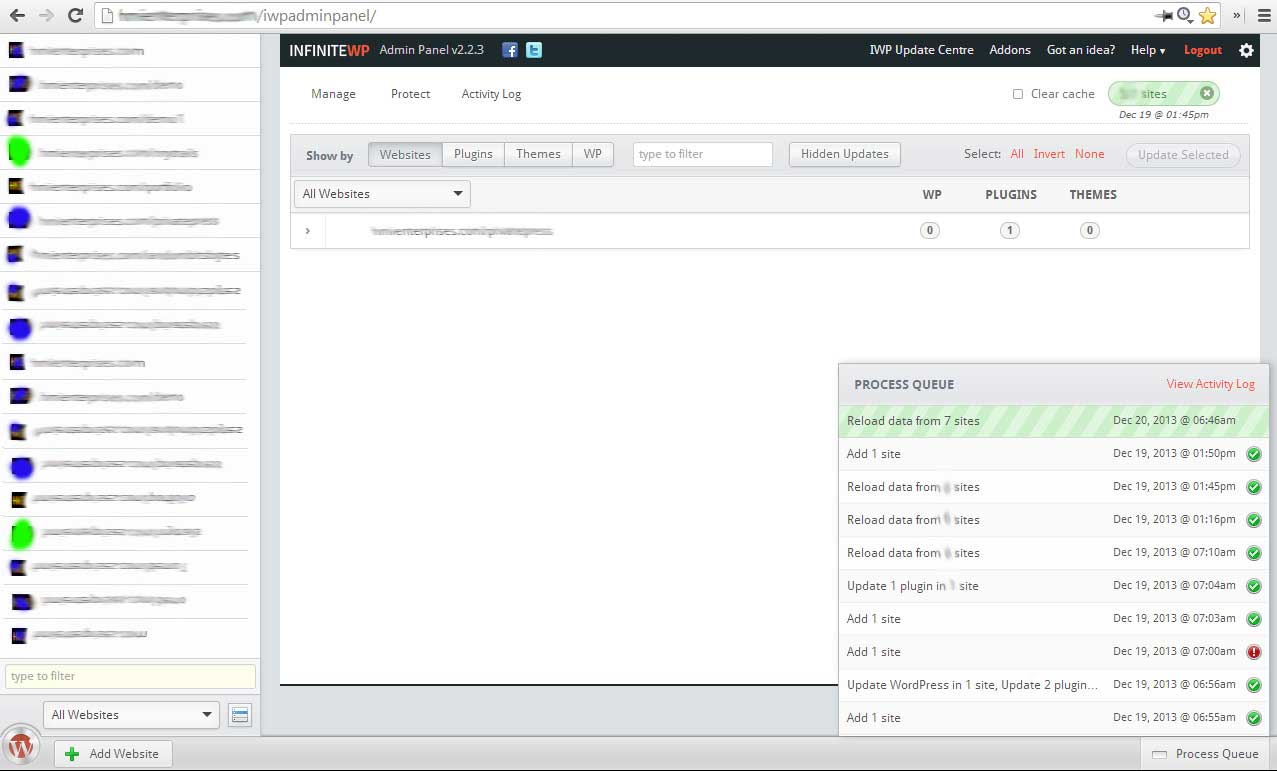Image resolution: width=1277 pixels, height=771 pixels.
Task: Click the clock extension icon in address bar
Action: pos(1185,15)
